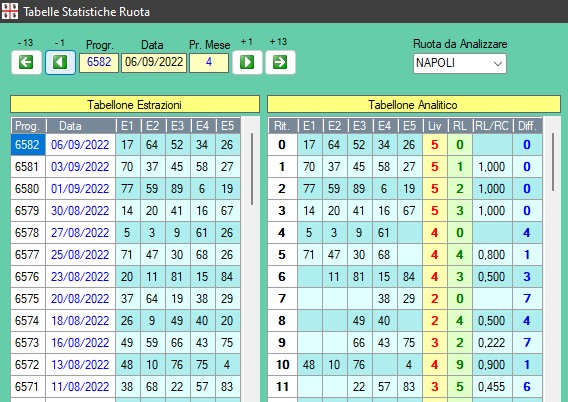The height and width of the screenshot is (402, 568).
Task: Click the Prog. column header
Action: [28, 126]
